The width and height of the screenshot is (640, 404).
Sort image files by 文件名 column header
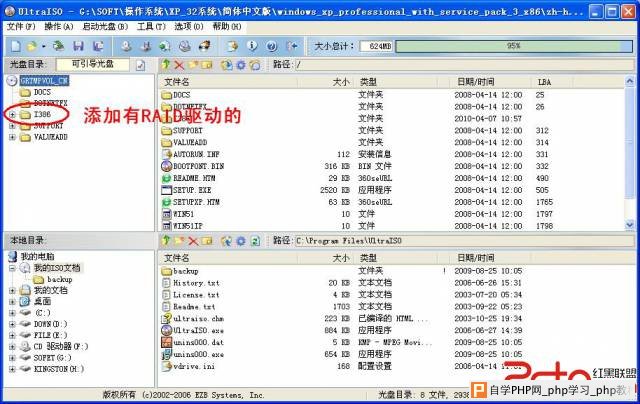[x=228, y=82]
